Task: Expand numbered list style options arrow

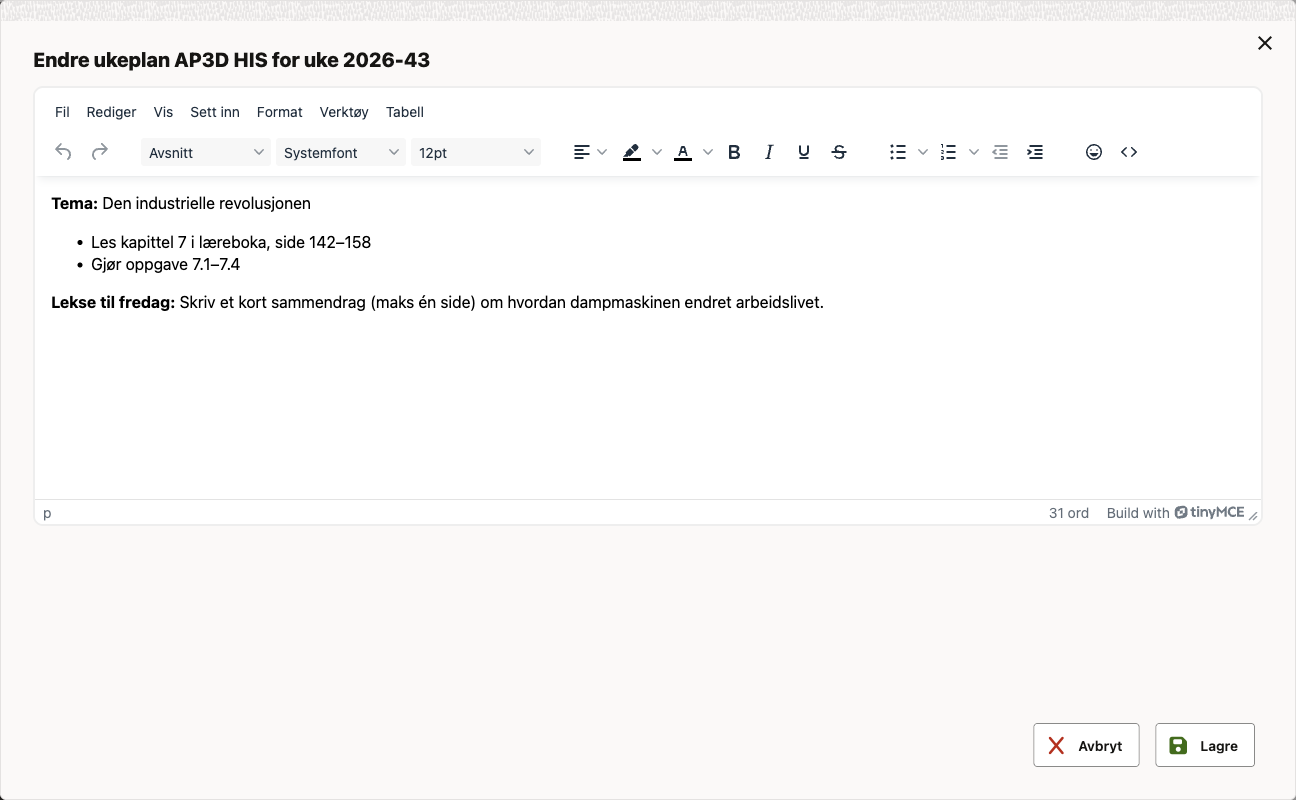Action: click(x=974, y=152)
